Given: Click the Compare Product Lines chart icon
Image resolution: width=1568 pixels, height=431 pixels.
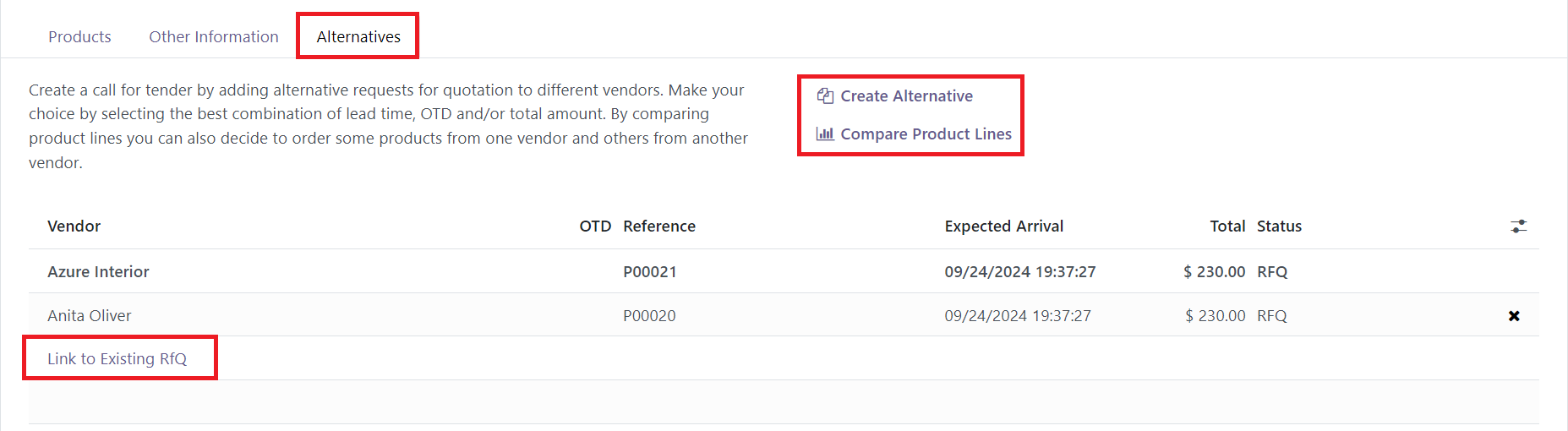Looking at the screenshot, I should pos(825,134).
